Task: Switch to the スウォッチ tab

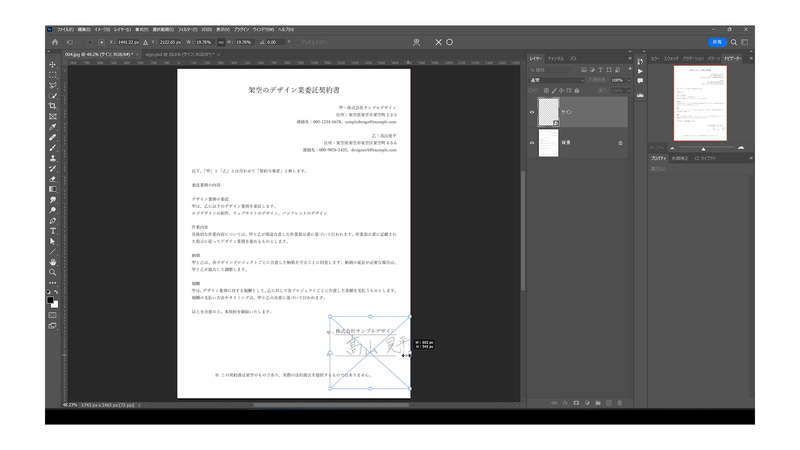Action: (671, 59)
